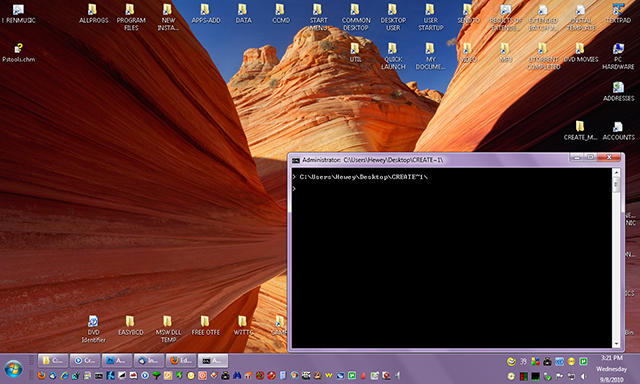Image resolution: width=640 pixels, height=384 pixels.
Task: Select the ADDRESSES desktop icon
Action: click(618, 91)
